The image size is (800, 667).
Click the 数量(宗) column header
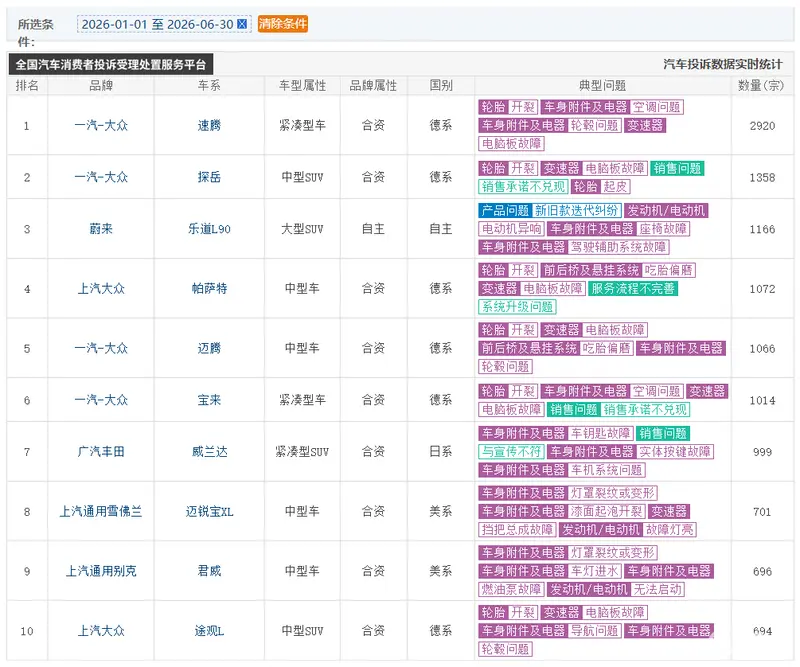761,85
